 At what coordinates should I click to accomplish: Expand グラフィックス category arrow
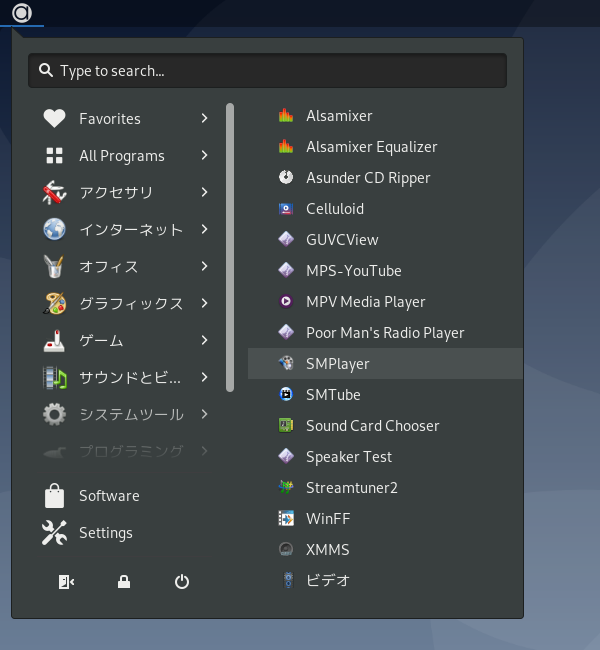pyautogui.click(x=204, y=303)
